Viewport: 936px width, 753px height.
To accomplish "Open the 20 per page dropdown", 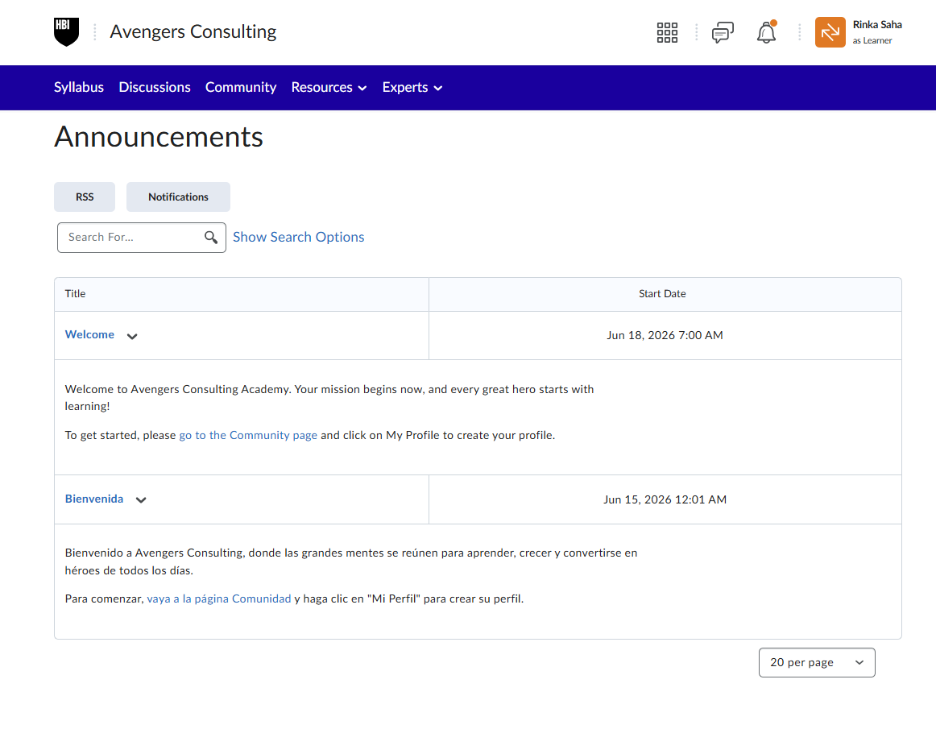I will 817,662.
